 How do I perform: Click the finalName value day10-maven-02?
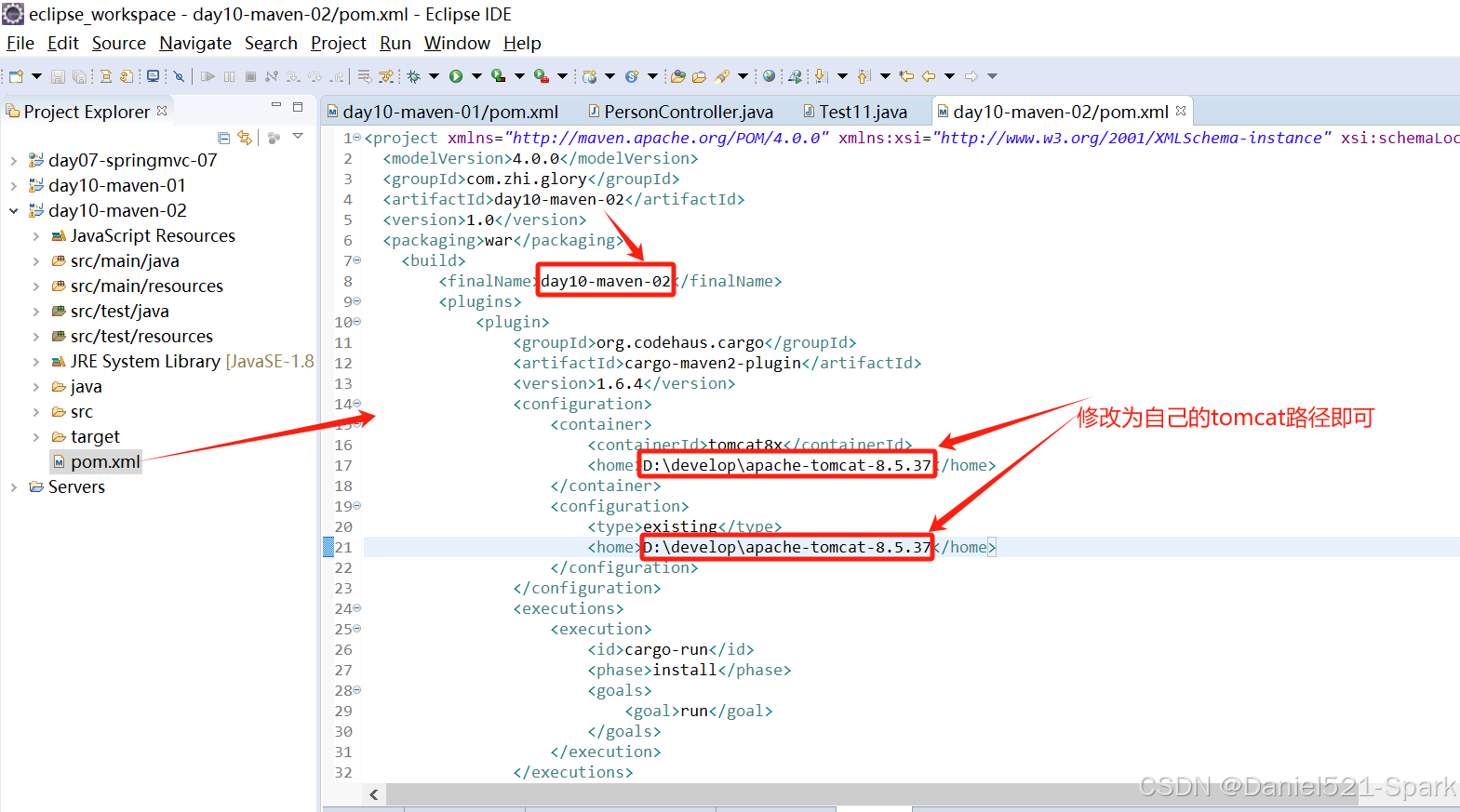(606, 281)
